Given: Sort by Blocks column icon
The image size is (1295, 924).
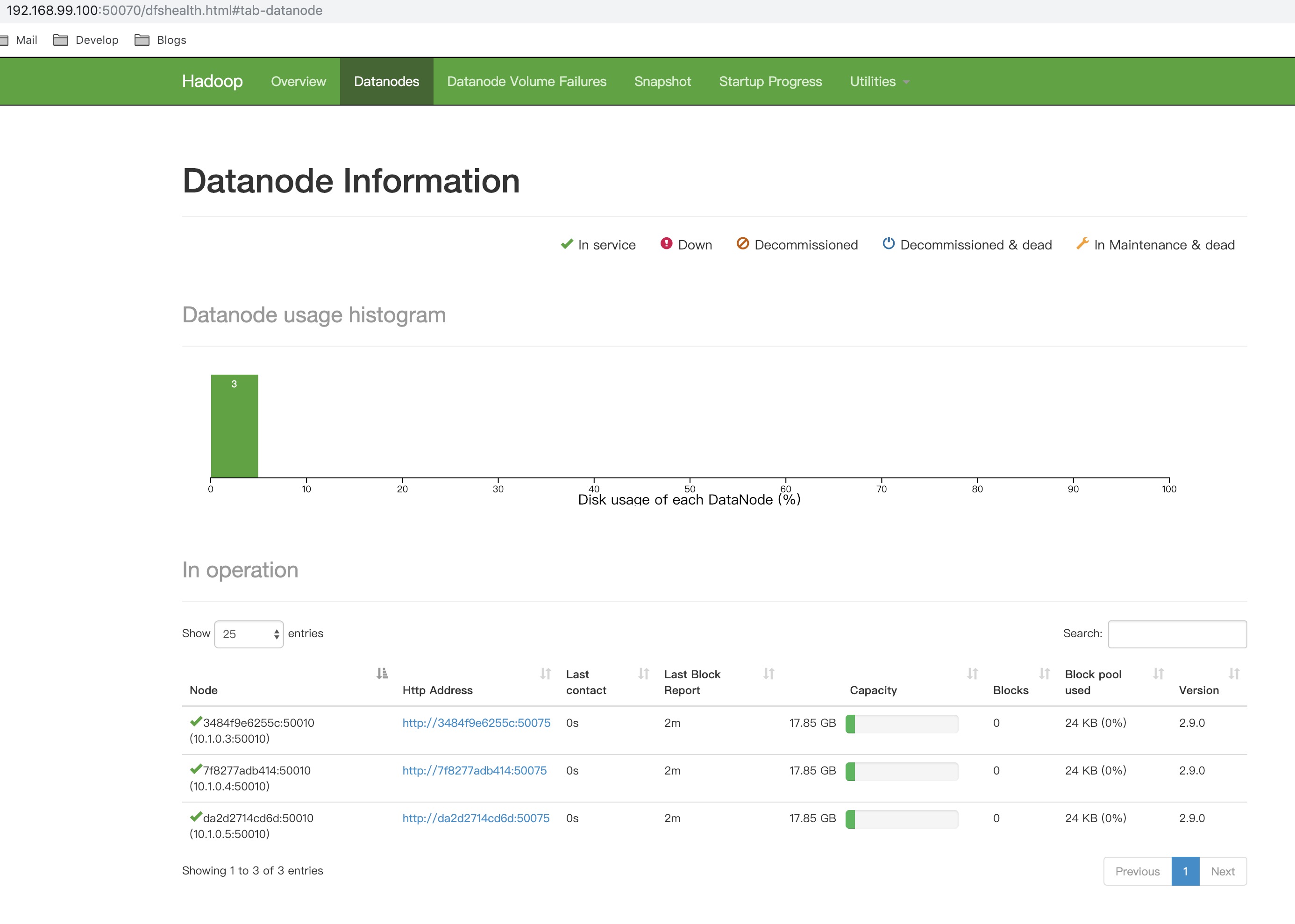Looking at the screenshot, I should click(x=1044, y=674).
